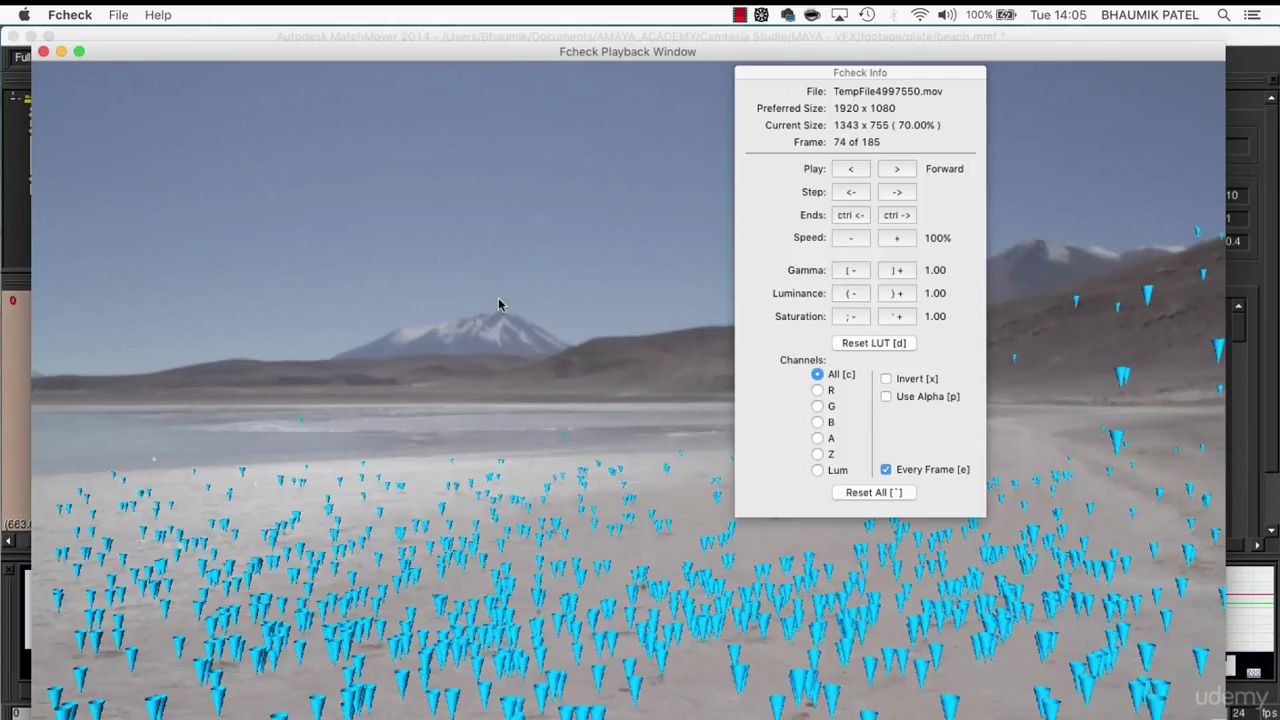Open the Wi-Fi status menu
Image resolution: width=1280 pixels, height=720 pixels.
pos(920,14)
